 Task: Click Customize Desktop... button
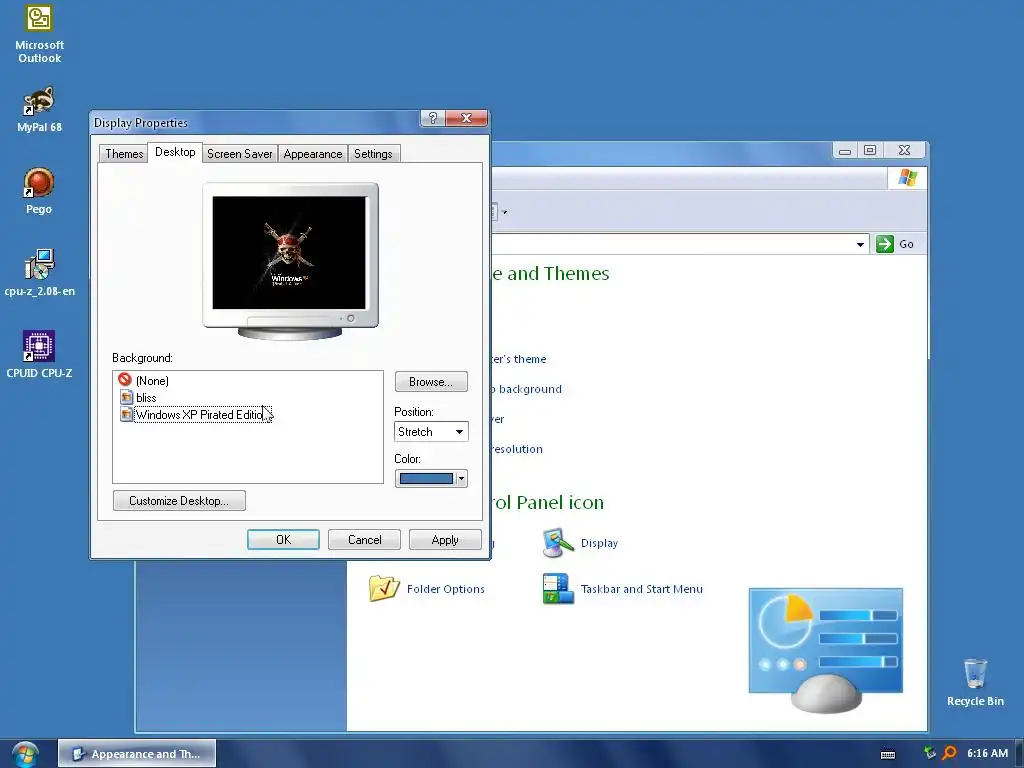179,501
